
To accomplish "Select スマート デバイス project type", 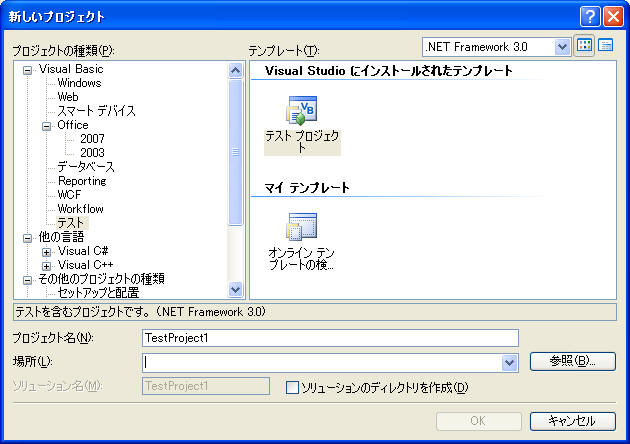I will pos(96,111).
